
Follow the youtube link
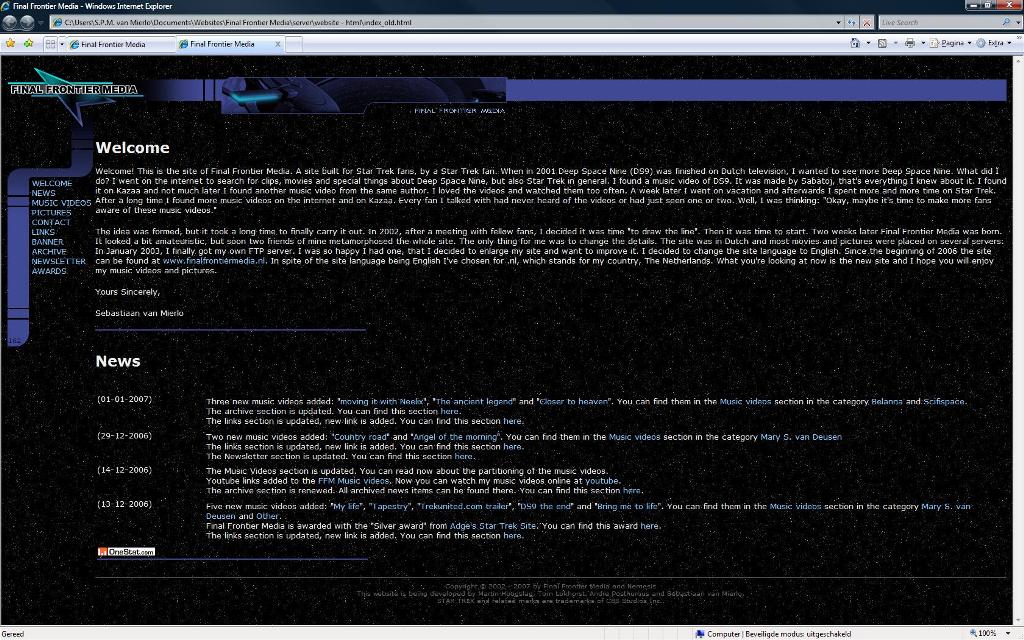601,481
